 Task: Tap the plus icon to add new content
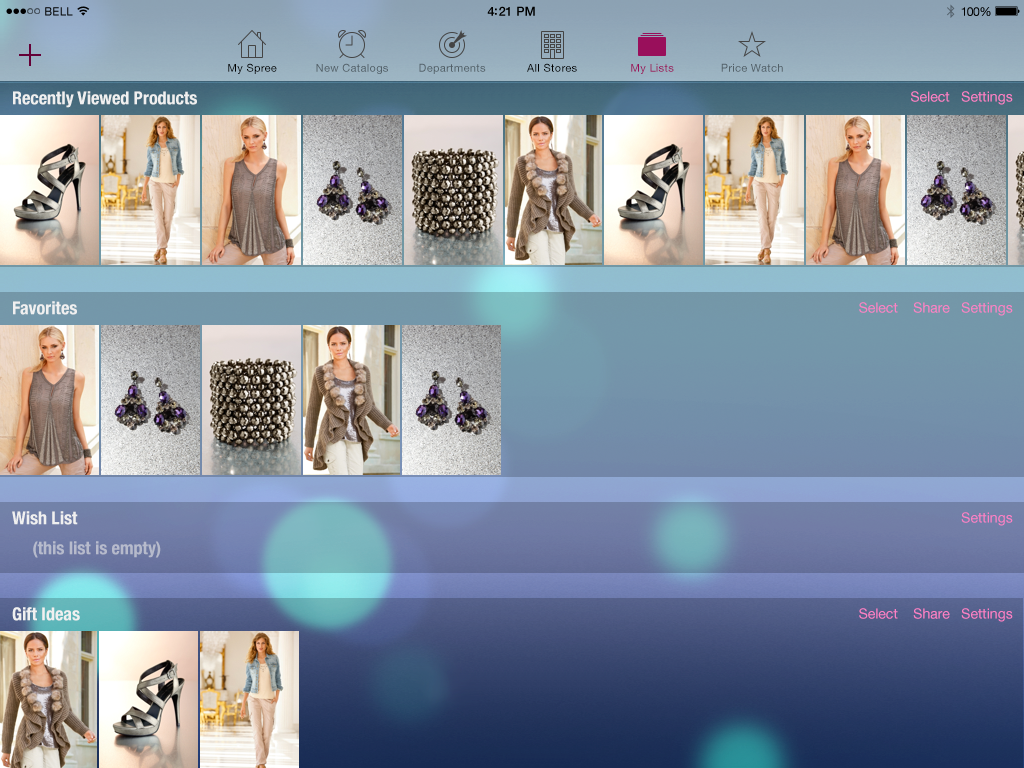click(x=30, y=55)
